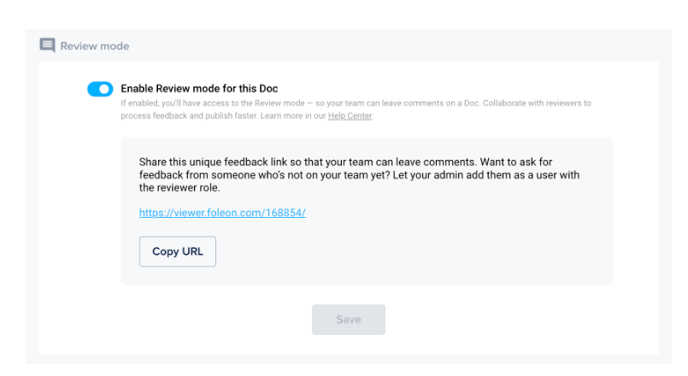Open the Help Center link
Image resolution: width=688 pixels, height=376 pixels.
350,116
